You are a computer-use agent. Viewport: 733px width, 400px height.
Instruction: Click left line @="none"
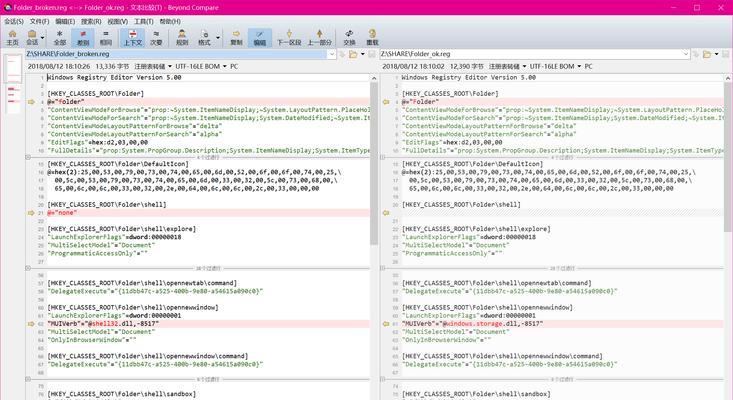coord(62,213)
